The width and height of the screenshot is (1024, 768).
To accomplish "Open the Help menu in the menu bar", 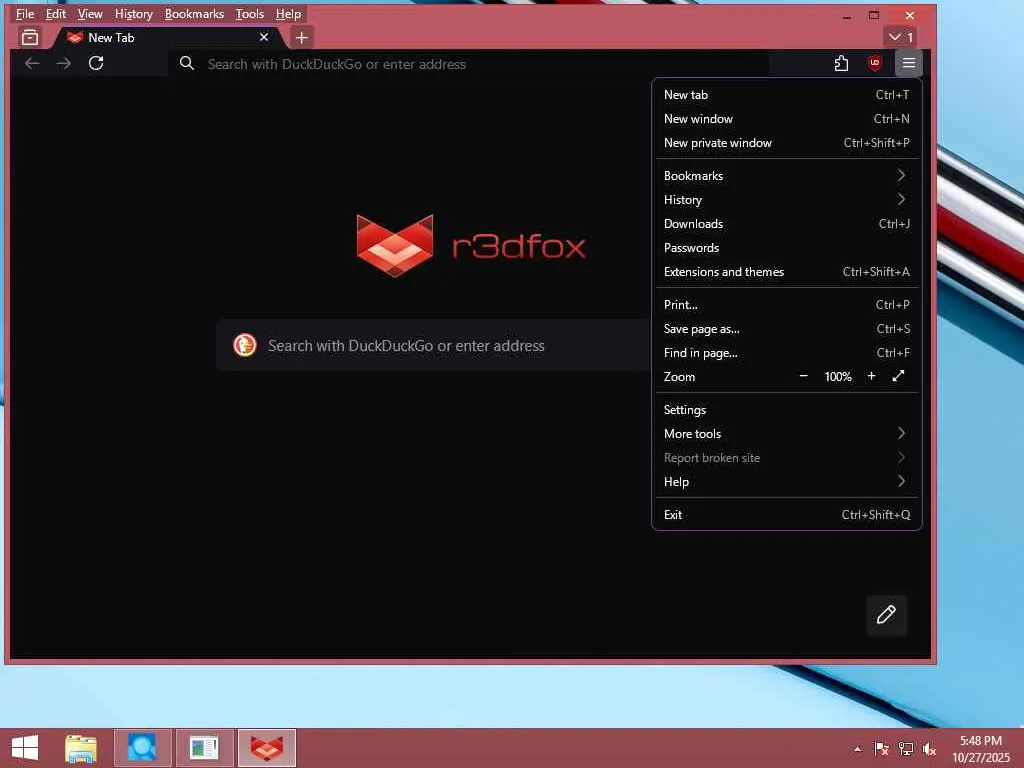I will point(288,14).
